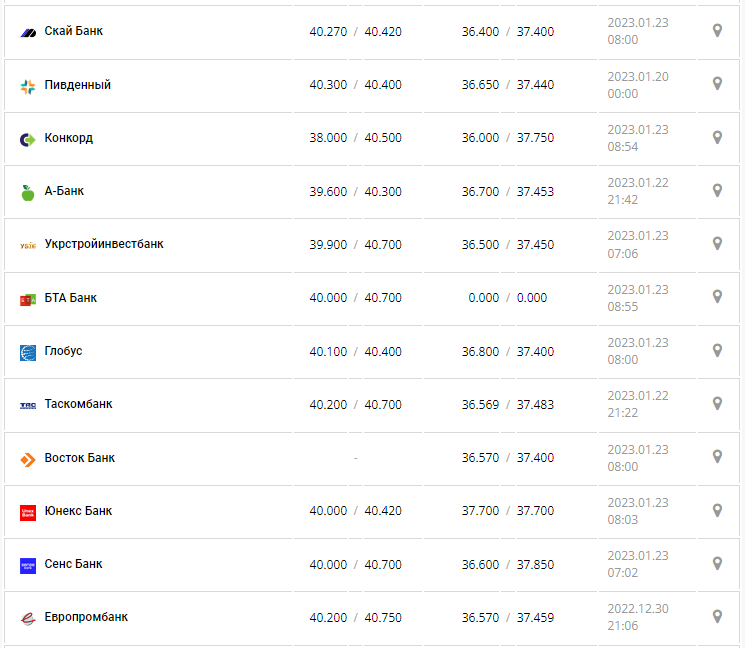Click the Глобус location marker

[717, 350]
